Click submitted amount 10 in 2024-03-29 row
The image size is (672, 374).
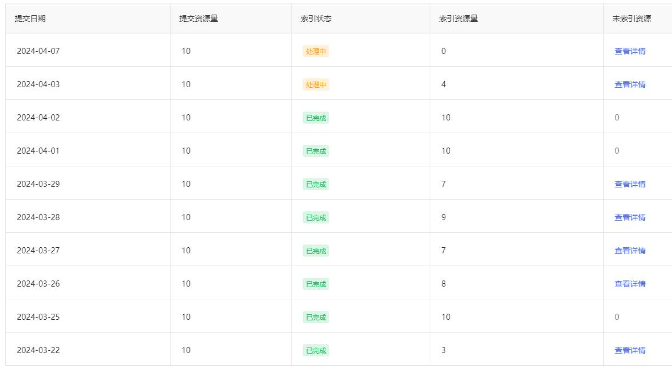(x=186, y=184)
